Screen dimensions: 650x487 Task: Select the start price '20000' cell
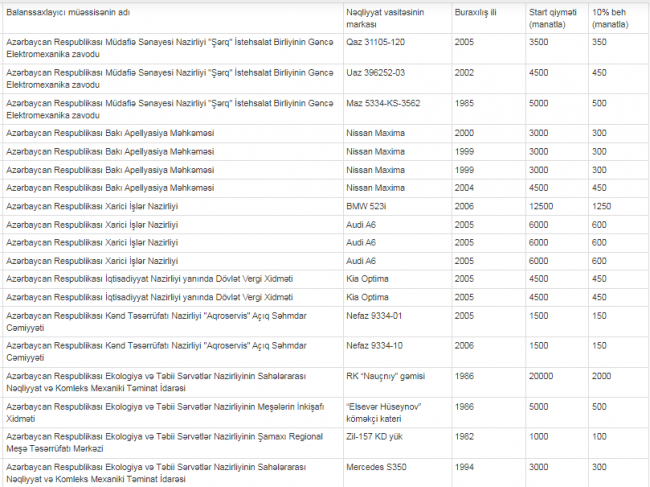pyautogui.click(x=557, y=382)
